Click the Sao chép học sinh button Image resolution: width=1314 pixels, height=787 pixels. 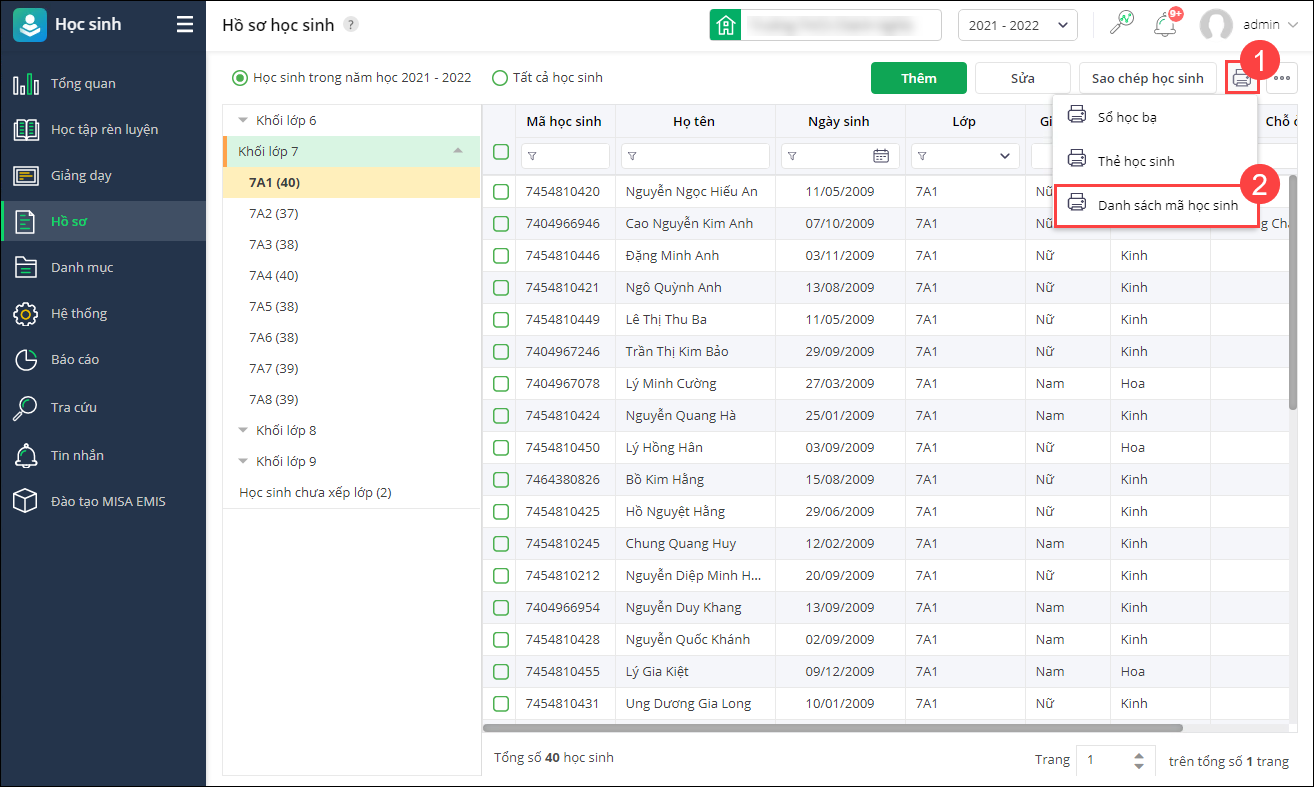click(x=1147, y=78)
